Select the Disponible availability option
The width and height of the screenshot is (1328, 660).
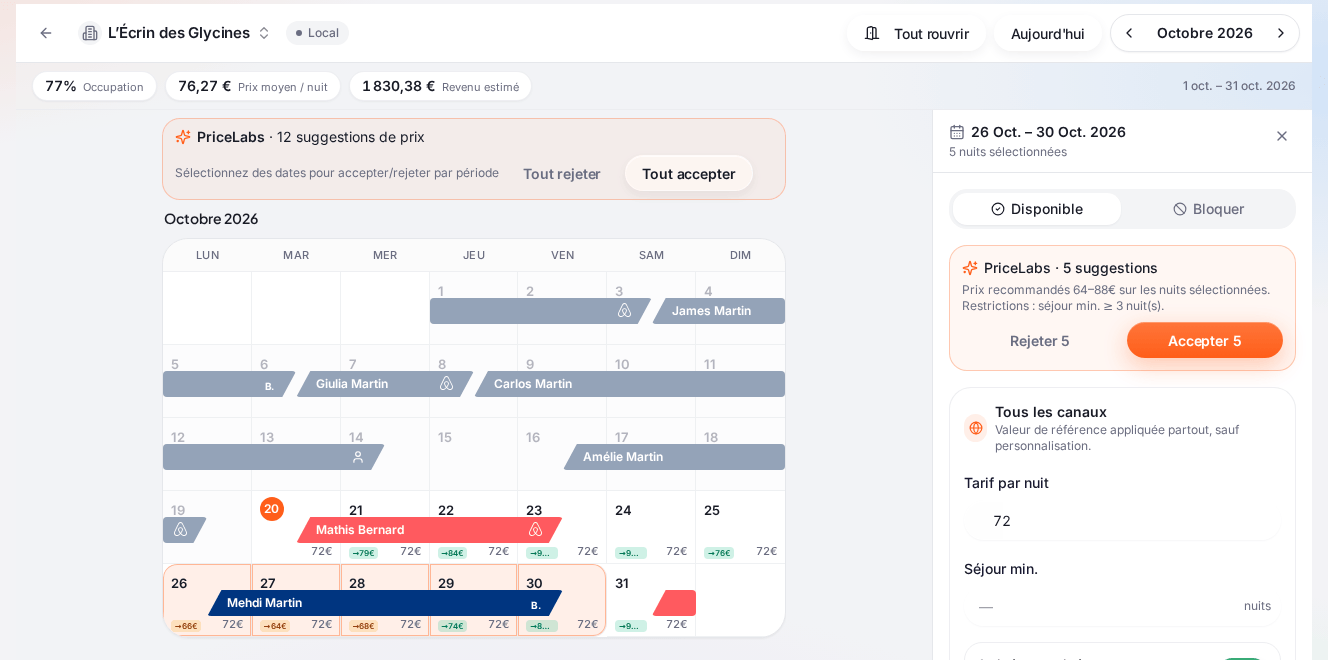pyautogui.click(x=1037, y=209)
